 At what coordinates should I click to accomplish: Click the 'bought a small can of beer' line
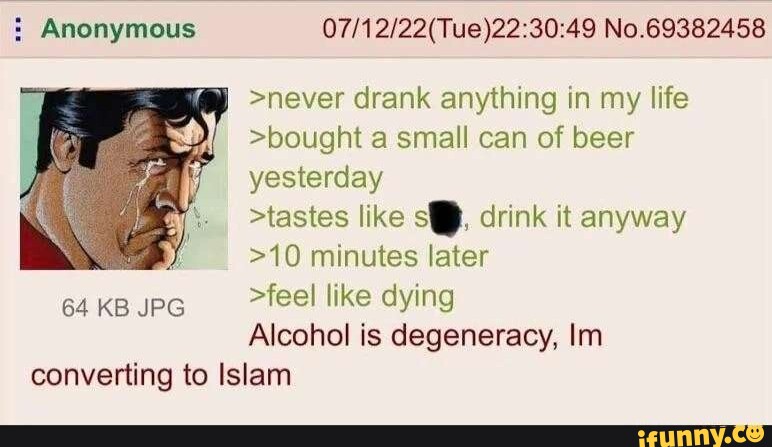click(441, 138)
